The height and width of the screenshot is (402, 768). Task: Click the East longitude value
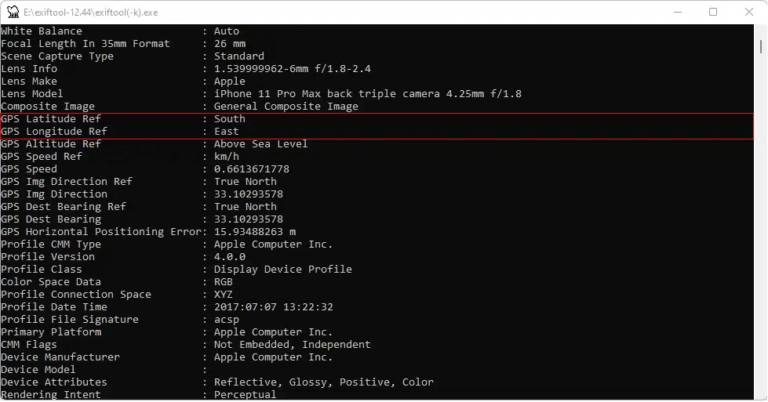[x=227, y=132]
